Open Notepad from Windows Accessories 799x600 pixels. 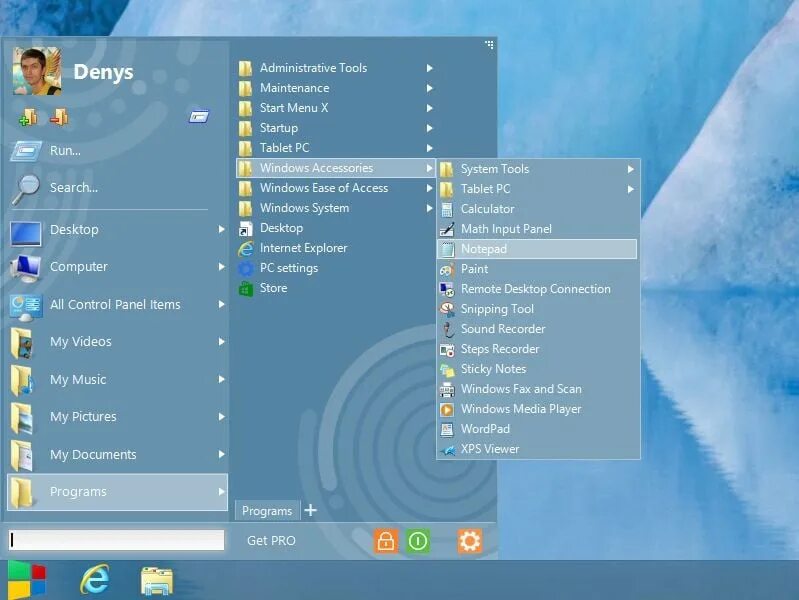(537, 249)
